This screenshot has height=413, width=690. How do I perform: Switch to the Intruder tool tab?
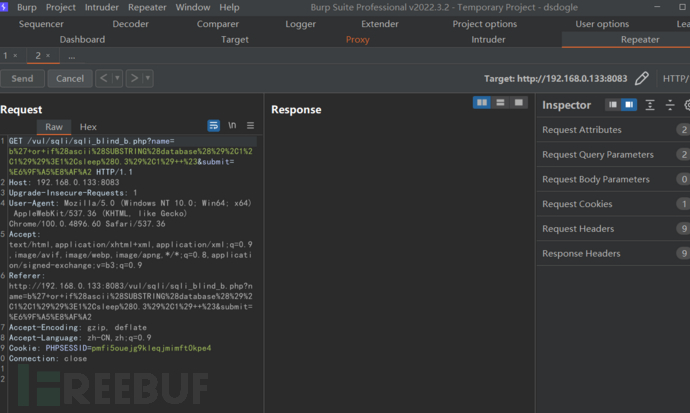488,40
